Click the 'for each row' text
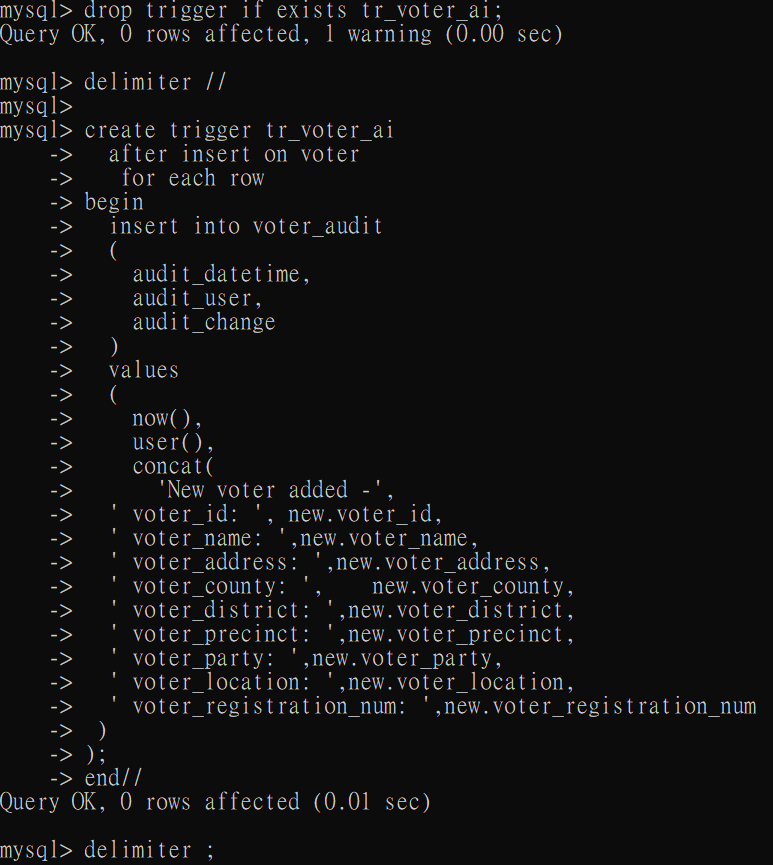Screen dimensions: 773x865 (193, 179)
